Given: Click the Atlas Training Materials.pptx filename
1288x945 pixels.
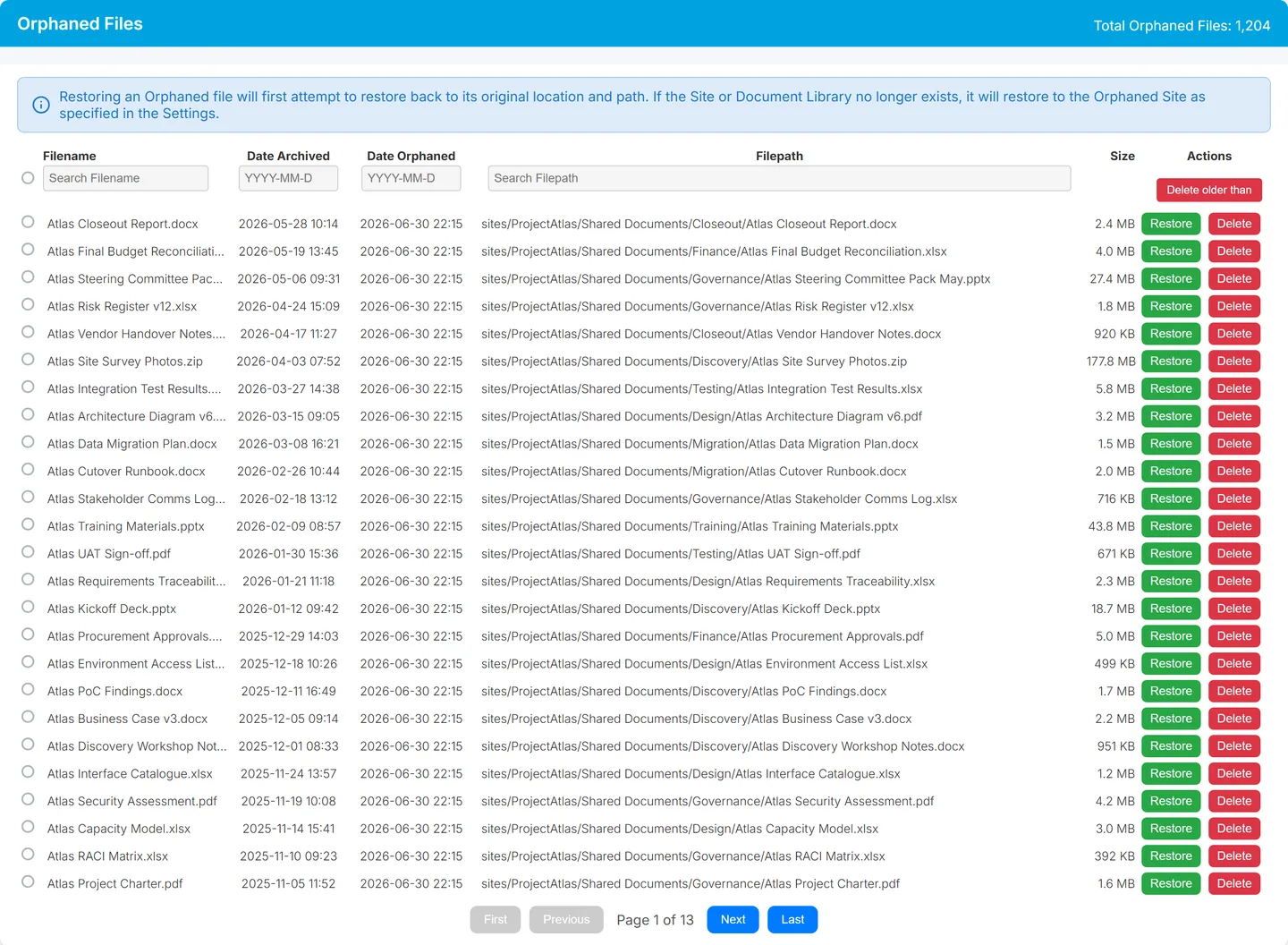Looking at the screenshot, I should pos(126,526).
